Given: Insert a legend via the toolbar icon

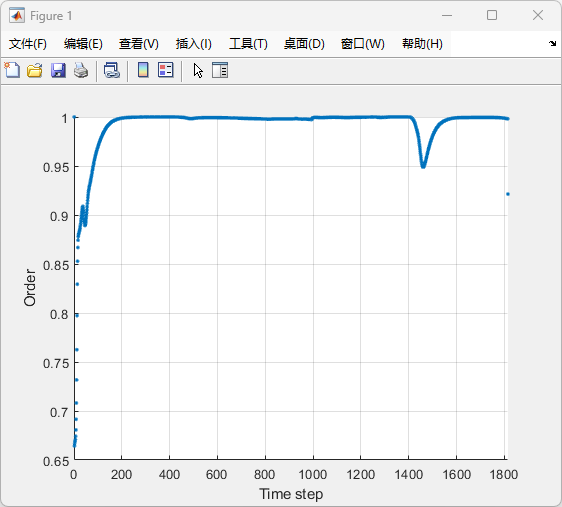Looking at the screenshot, I should (166, 70).
